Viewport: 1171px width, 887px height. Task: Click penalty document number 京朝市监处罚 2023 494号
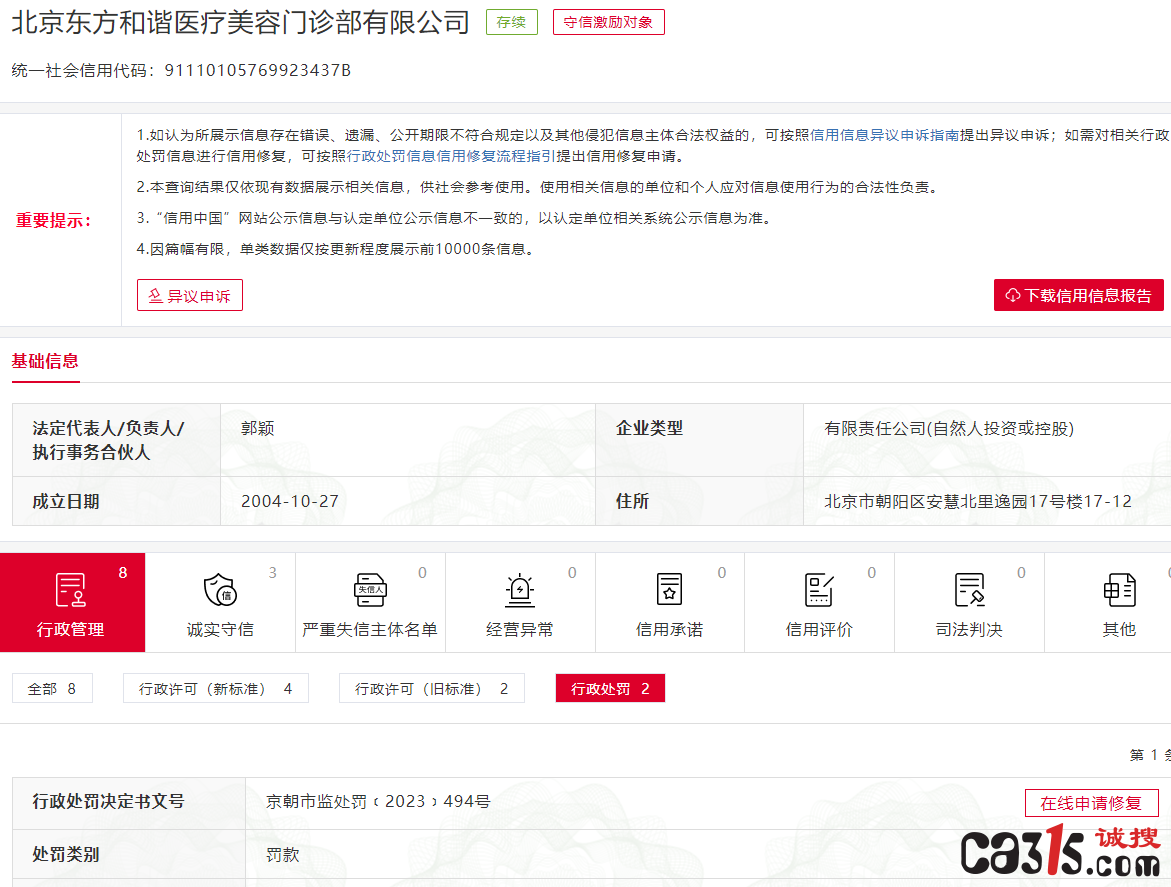(378, 801)
